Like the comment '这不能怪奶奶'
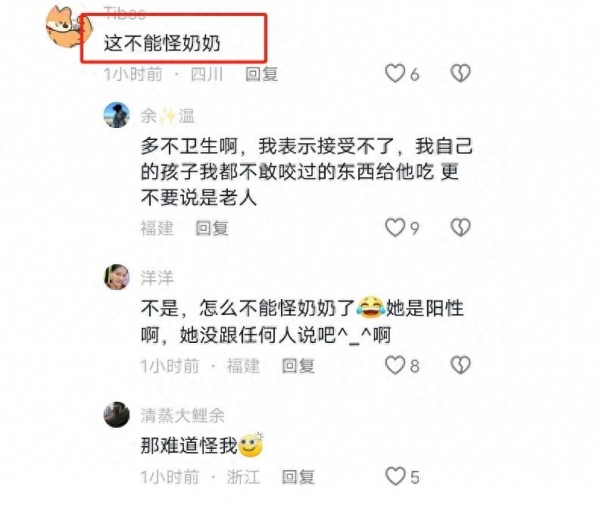This screenshot has width=600, height=508. click(395, 73)
